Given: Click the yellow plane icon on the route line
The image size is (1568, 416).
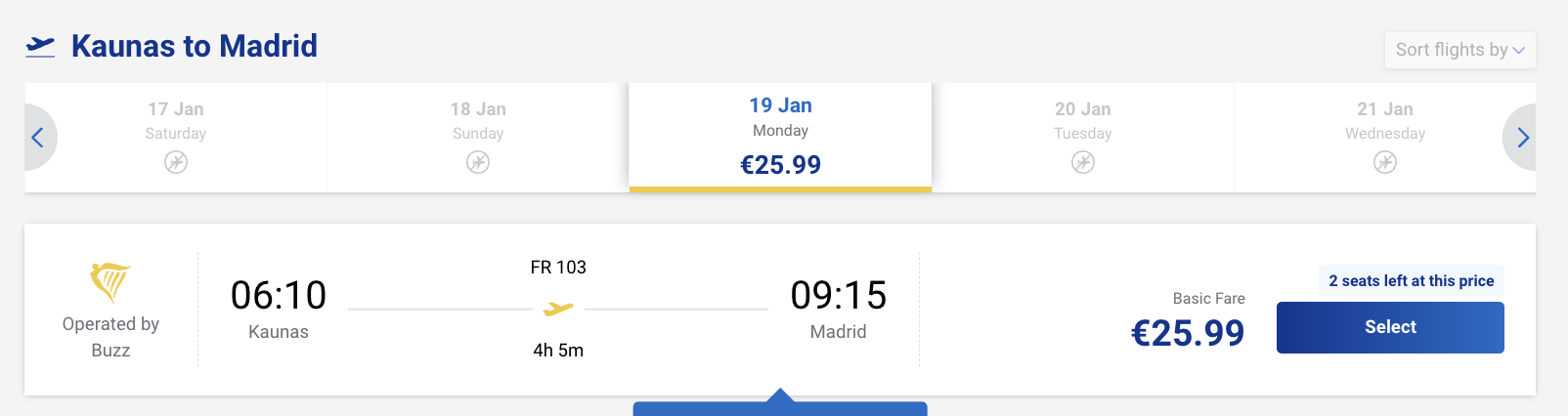Looking at the screenshot, I should click(x=558, y=310).
